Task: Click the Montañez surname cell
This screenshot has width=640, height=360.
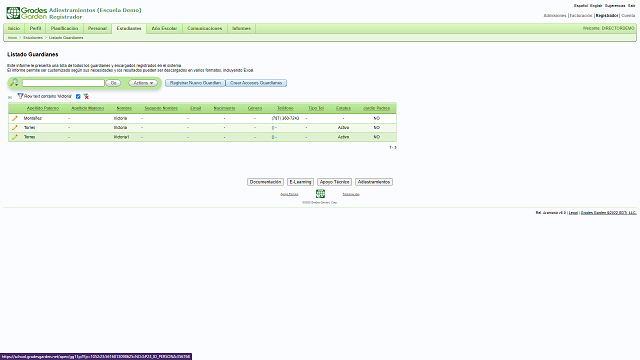Action: click(33, 118)
